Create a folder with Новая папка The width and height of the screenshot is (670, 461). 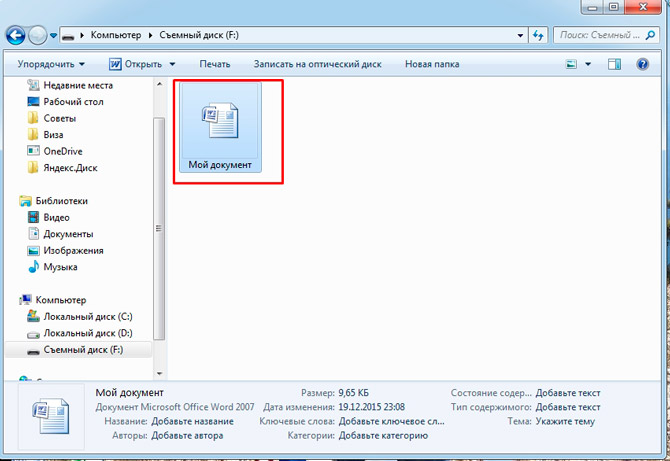[x=432, y=64]
